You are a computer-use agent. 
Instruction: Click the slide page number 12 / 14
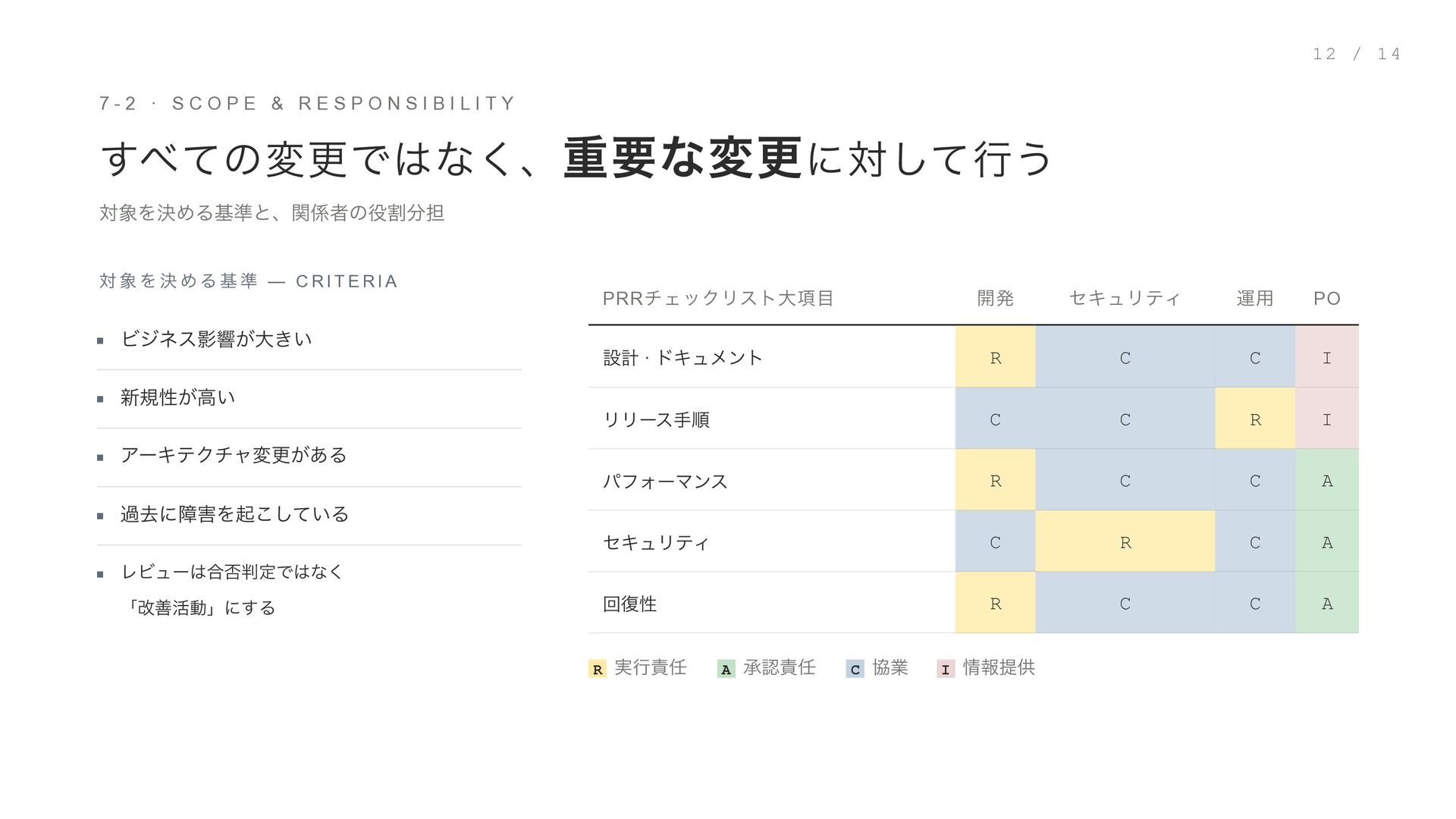(x=1356, y=54)
